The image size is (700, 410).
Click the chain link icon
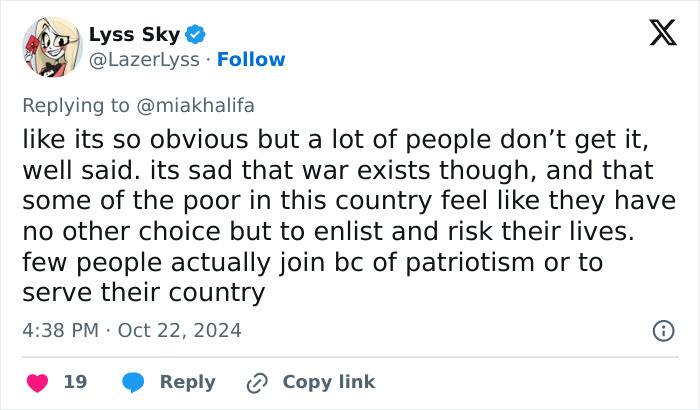[259, 382]
